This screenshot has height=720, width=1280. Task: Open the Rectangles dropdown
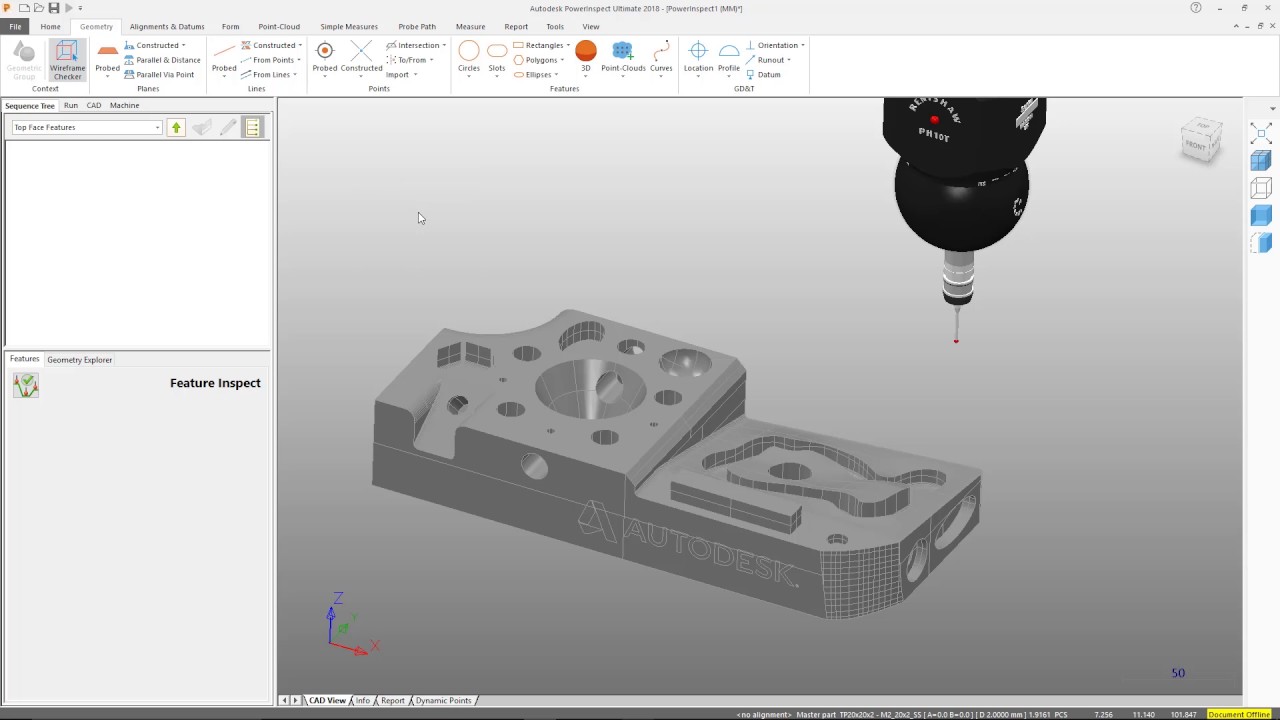[x=541, y=45]
